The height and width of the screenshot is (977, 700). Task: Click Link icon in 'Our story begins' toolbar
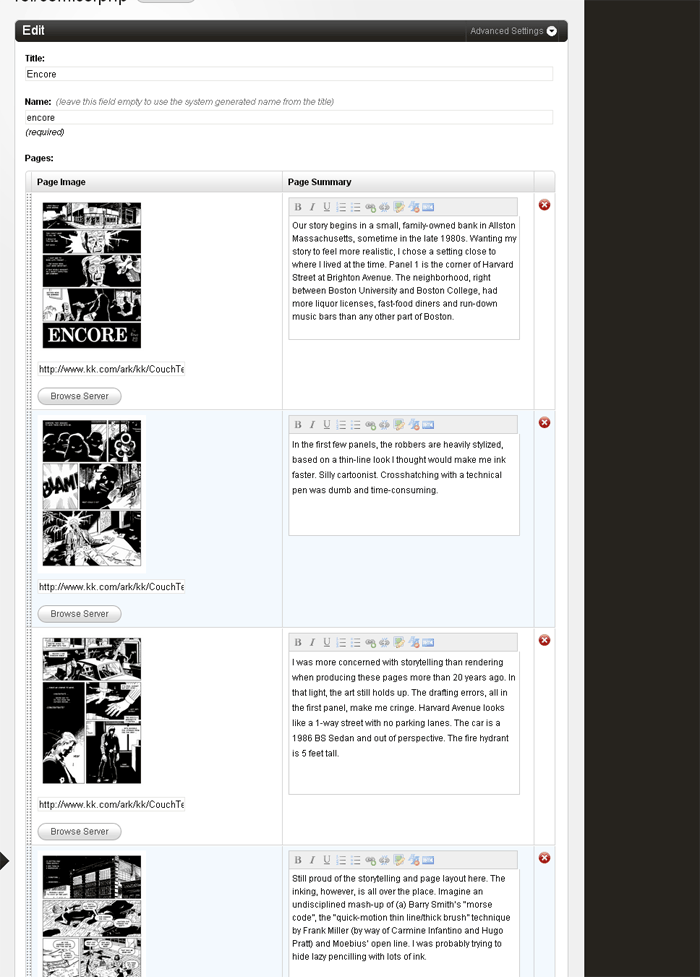370,207
